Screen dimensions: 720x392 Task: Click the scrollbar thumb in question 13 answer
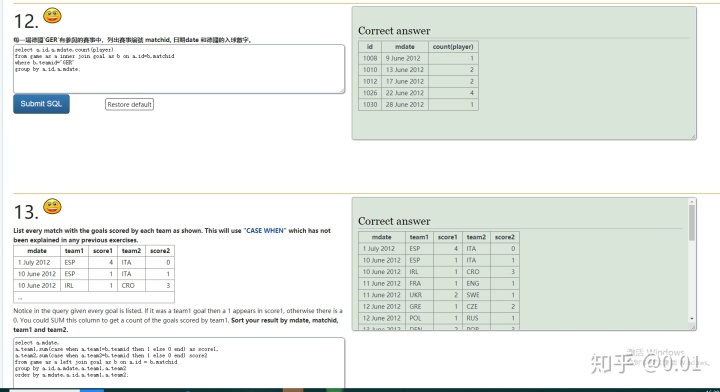[x=692, y=222]
